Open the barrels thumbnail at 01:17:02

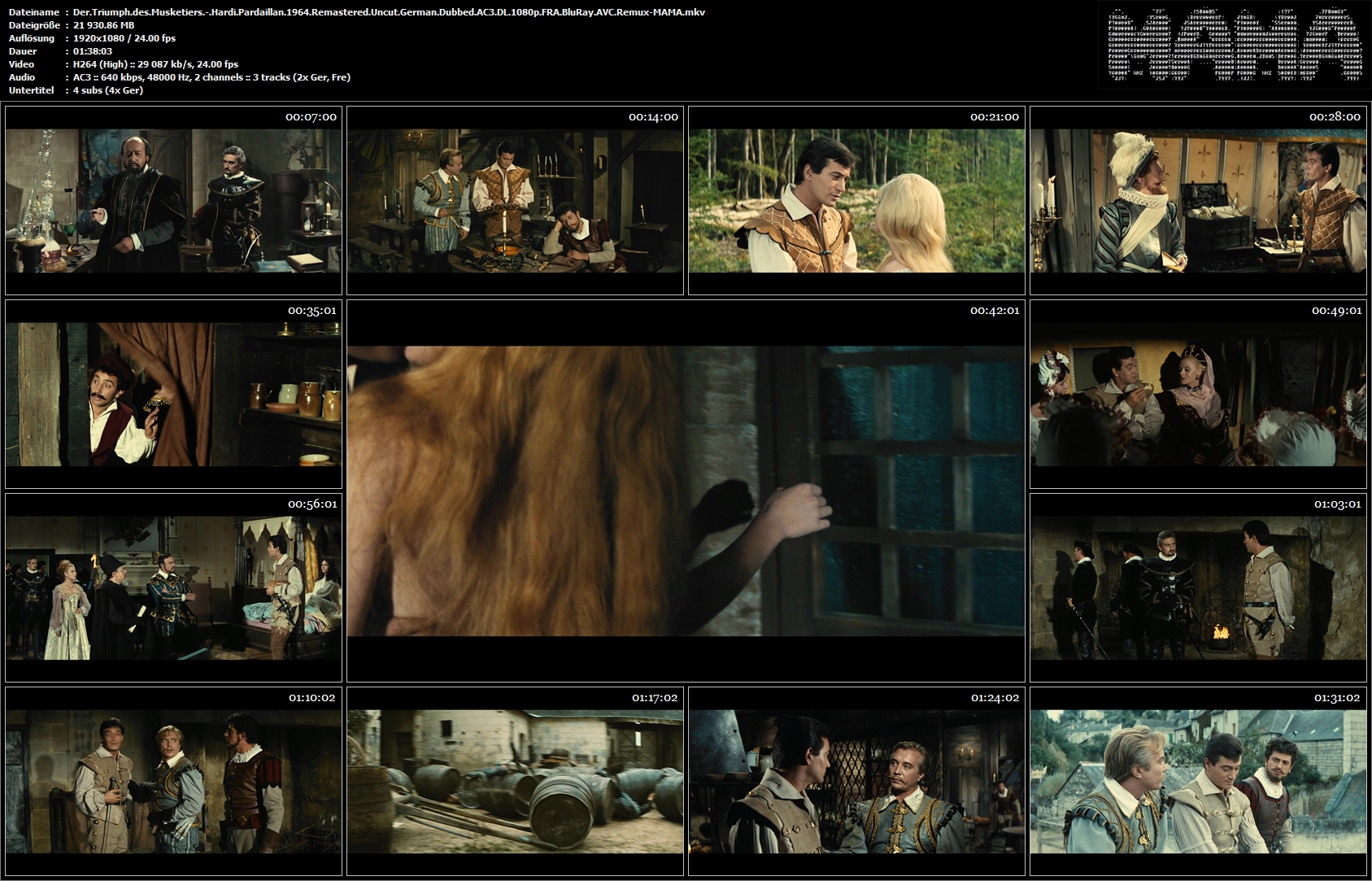tap(515, 781)
